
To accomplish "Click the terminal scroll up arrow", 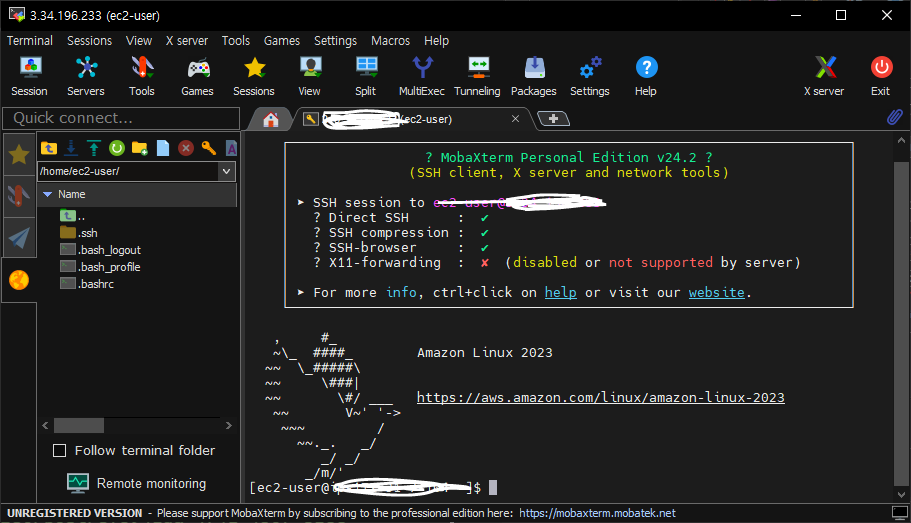I will [901, 140].
